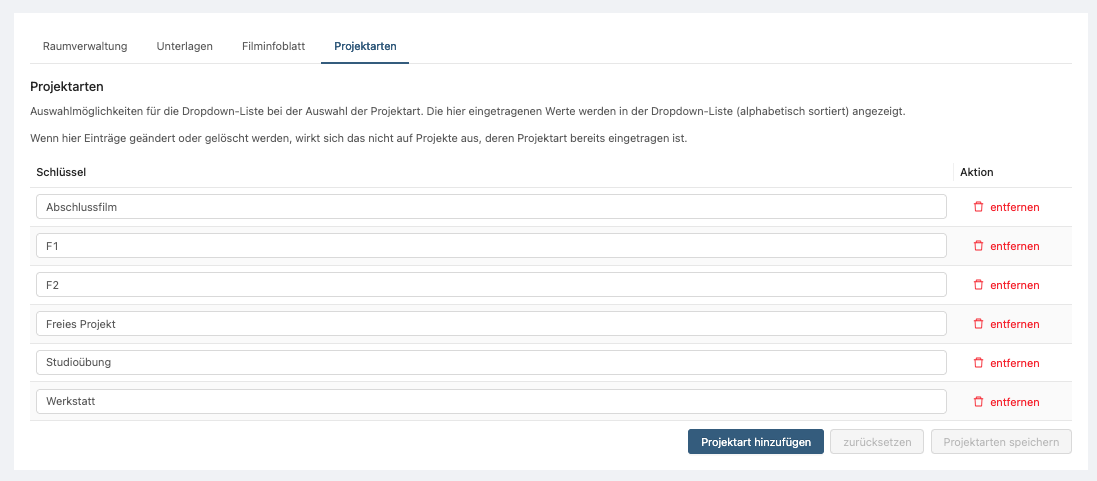Click into the F2 input field
The width and height of the screenshot is (1097, 481).
click(x=490, y=285)
